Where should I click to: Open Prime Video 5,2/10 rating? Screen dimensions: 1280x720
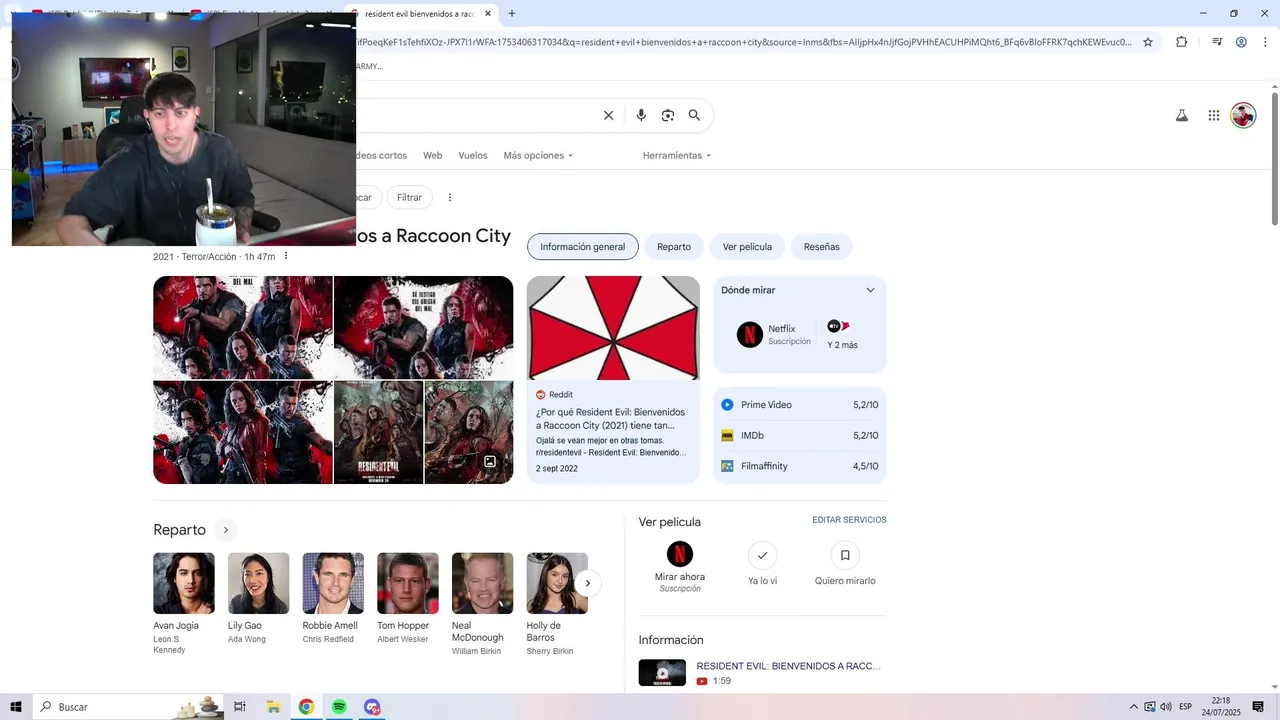point(800,405)
